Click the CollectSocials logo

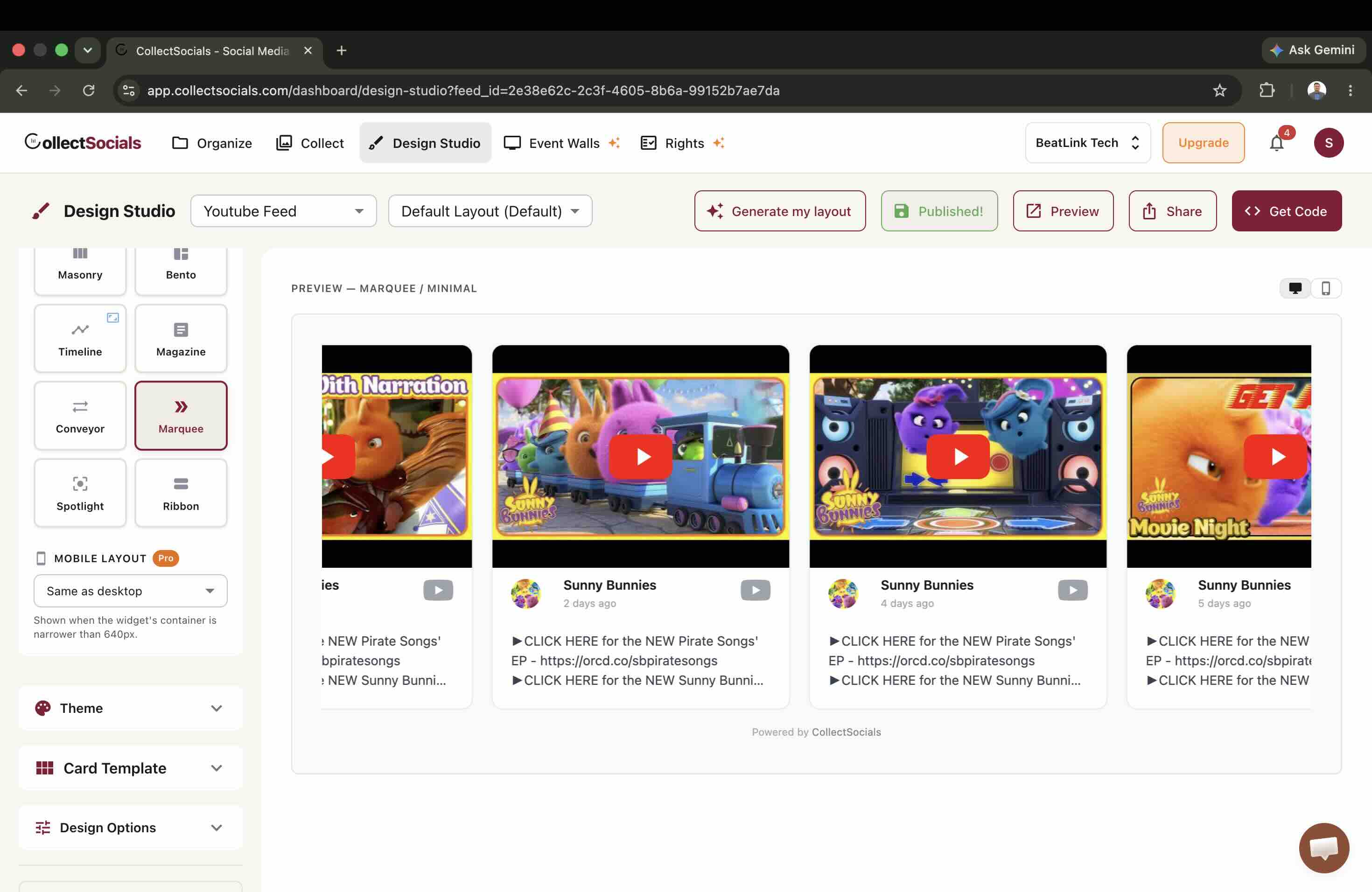(83, 142)
